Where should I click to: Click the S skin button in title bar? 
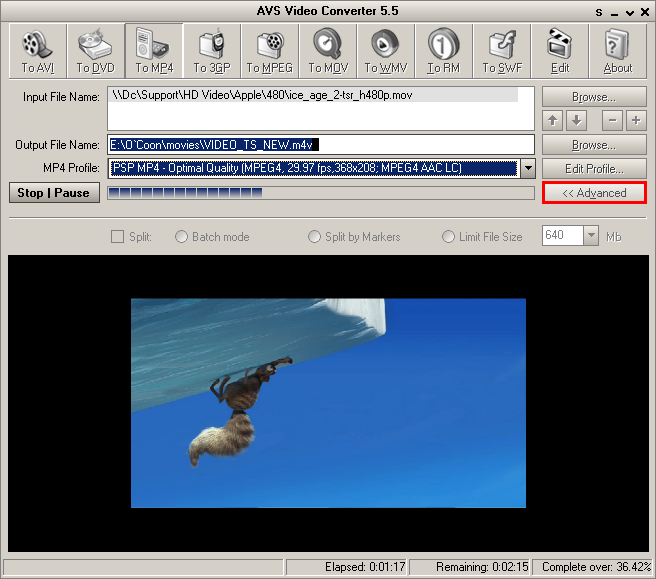pyautogui.click(x=599, y=13)
